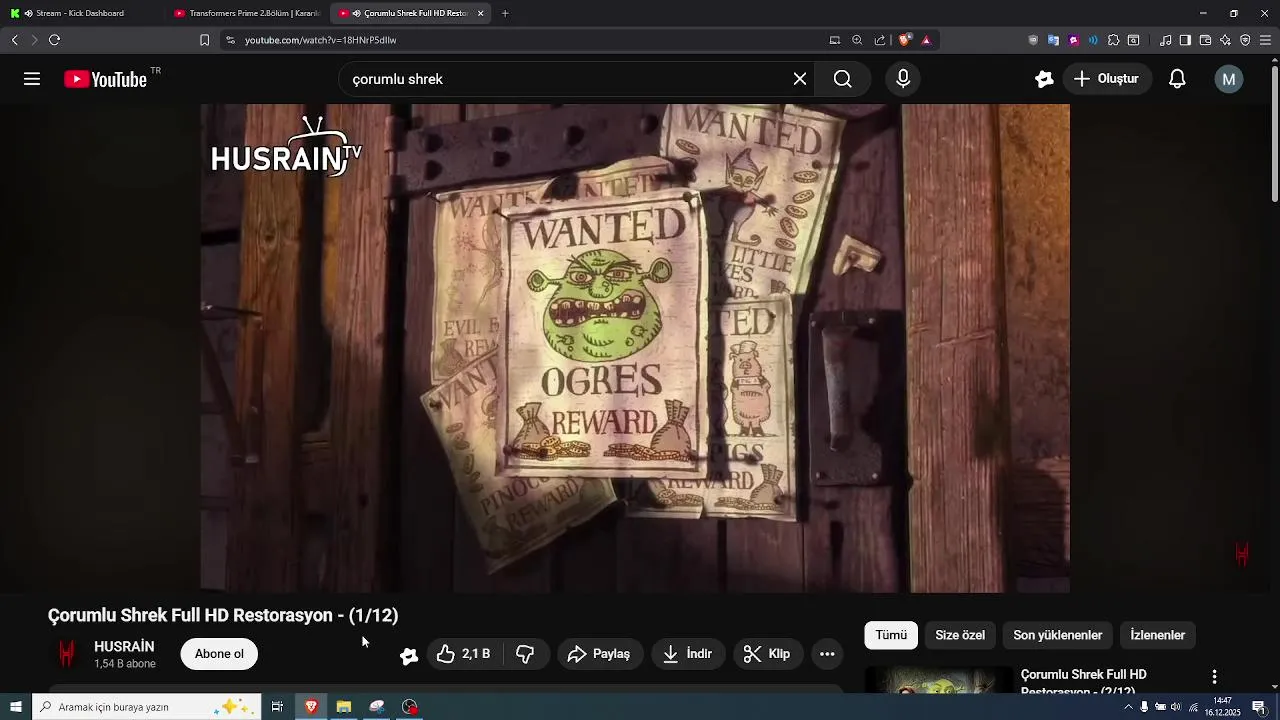Toggle the browser sidebar panel
The width and height of the screenshot is (1280, 720).
tap(1185, 40)
